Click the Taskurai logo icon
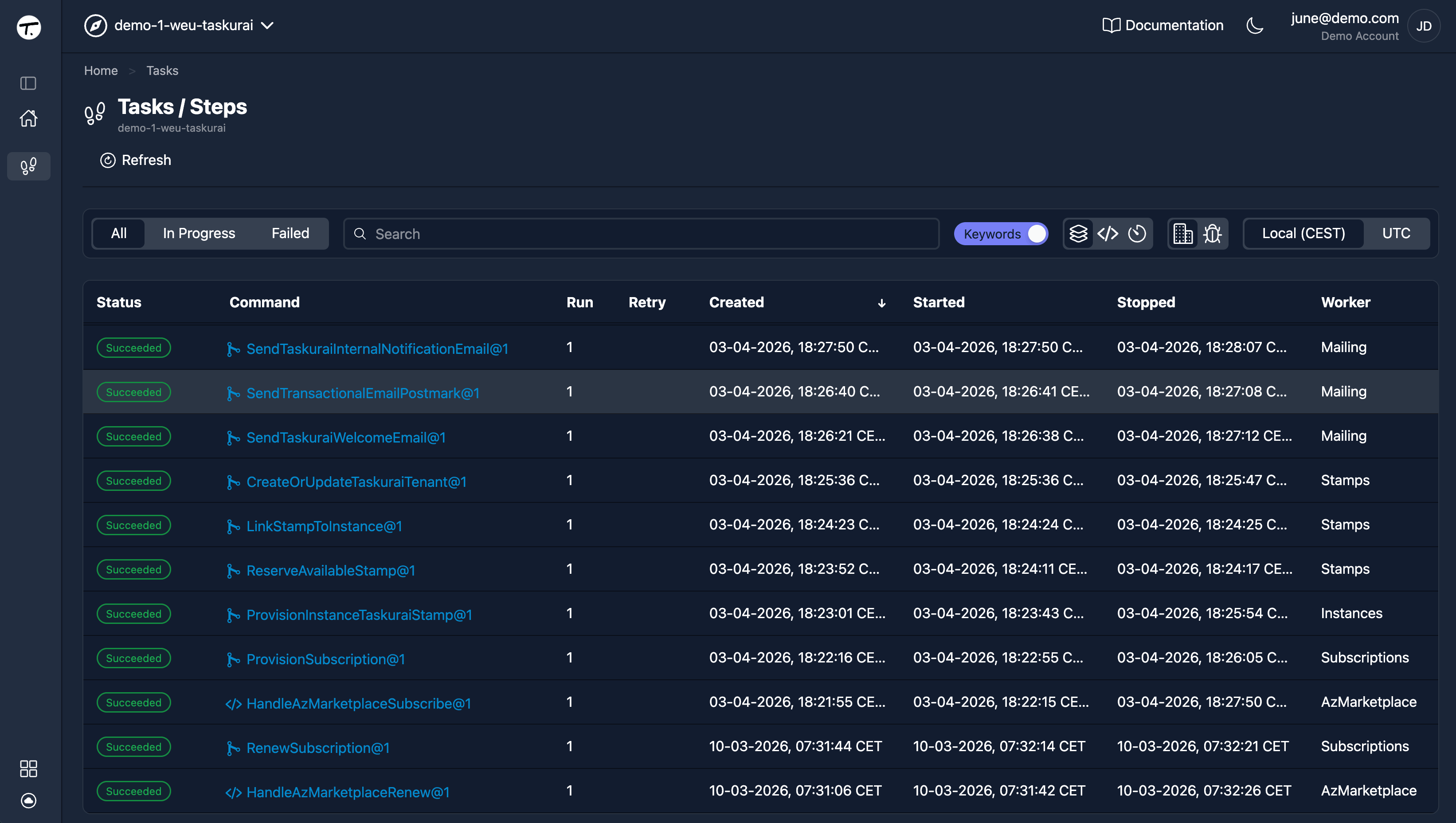 coord(28,27)
